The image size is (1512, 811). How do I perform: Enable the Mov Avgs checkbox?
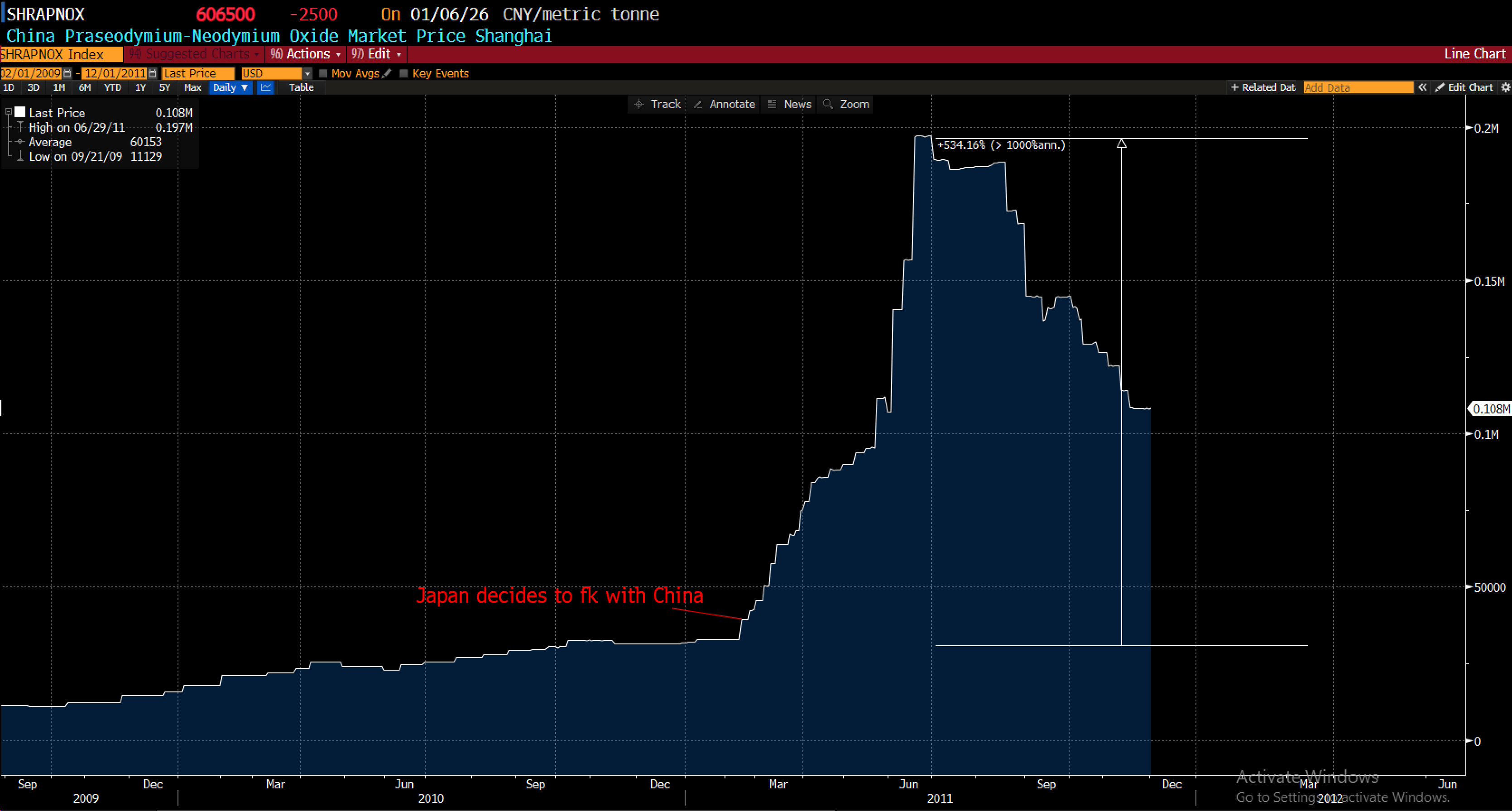pyautogui.click(x=323, y=73)
